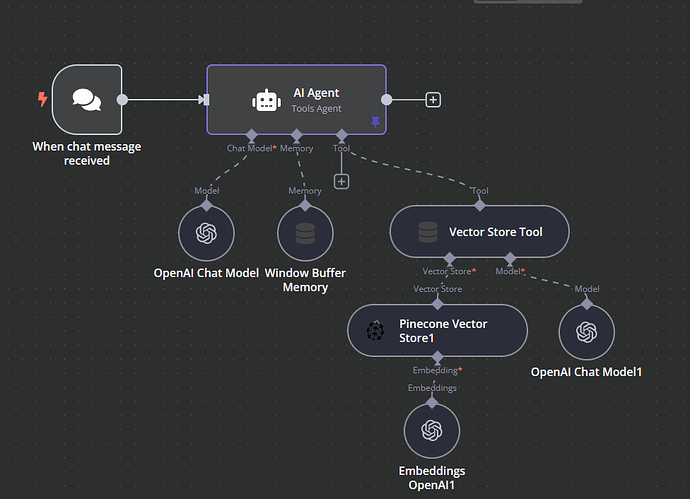Viewport: 690px width, 499px height.
Task: Click the Tool diamond connector on AI Agent
Action: 341,135
